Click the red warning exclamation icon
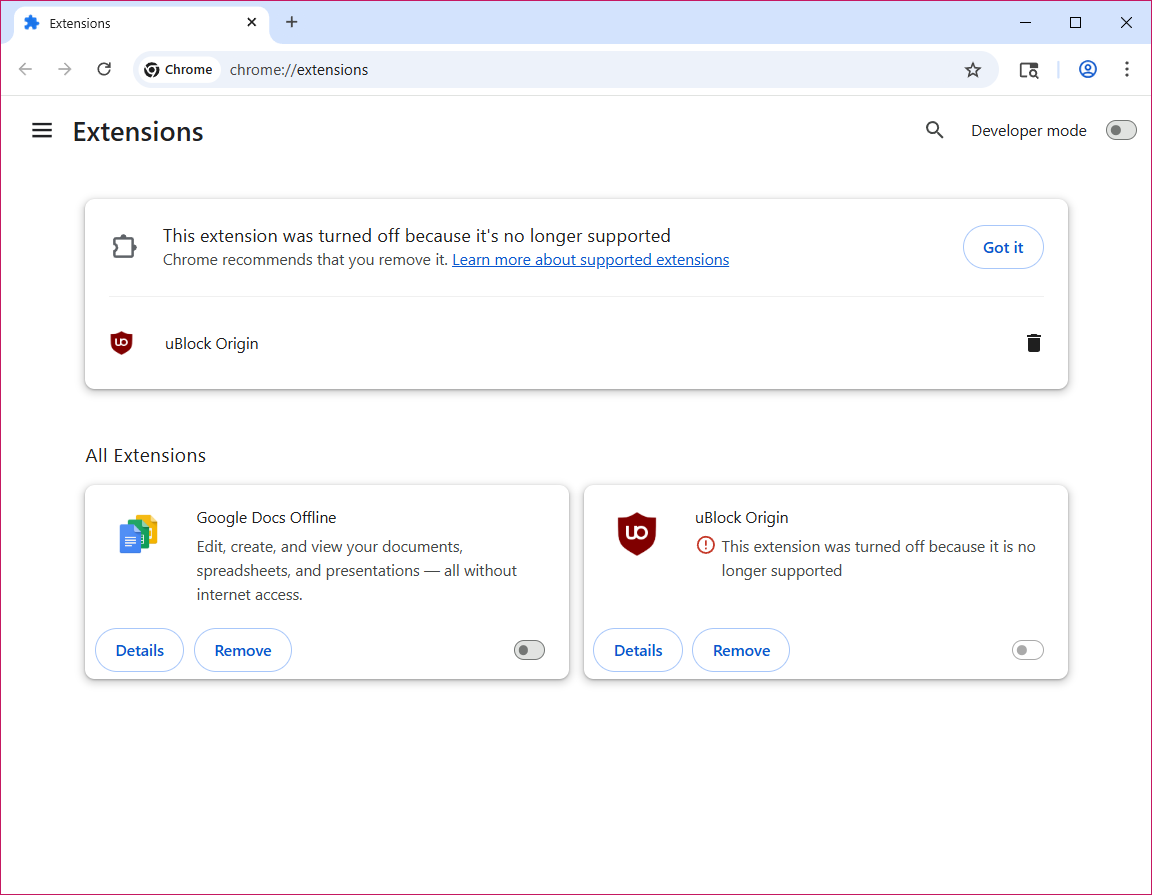 coord(705,545)
